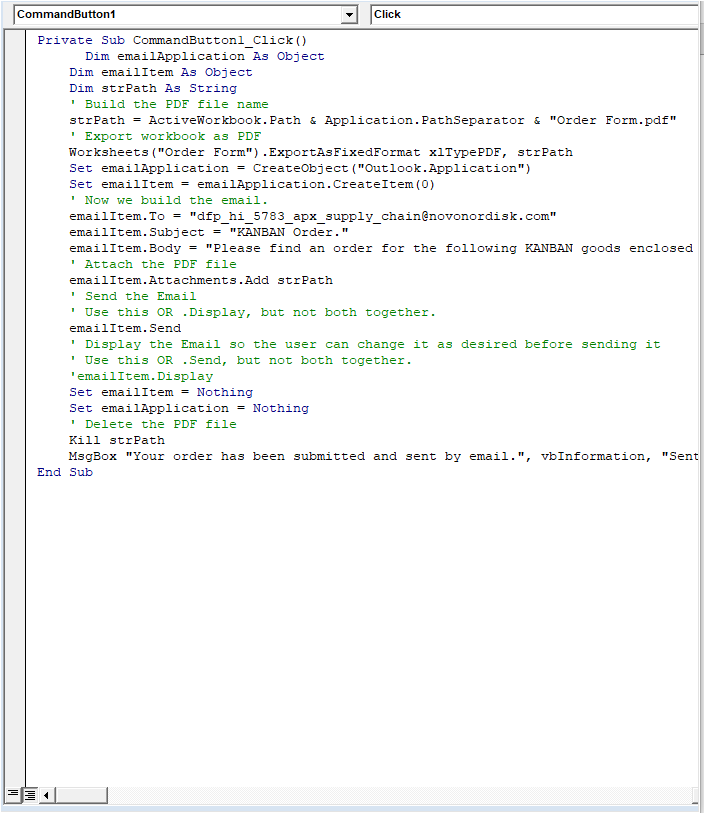The width and height of the screenshot is (705, 814).
Task: Click the comment 'Build the PDF file name'
Action: coord(169,104)
